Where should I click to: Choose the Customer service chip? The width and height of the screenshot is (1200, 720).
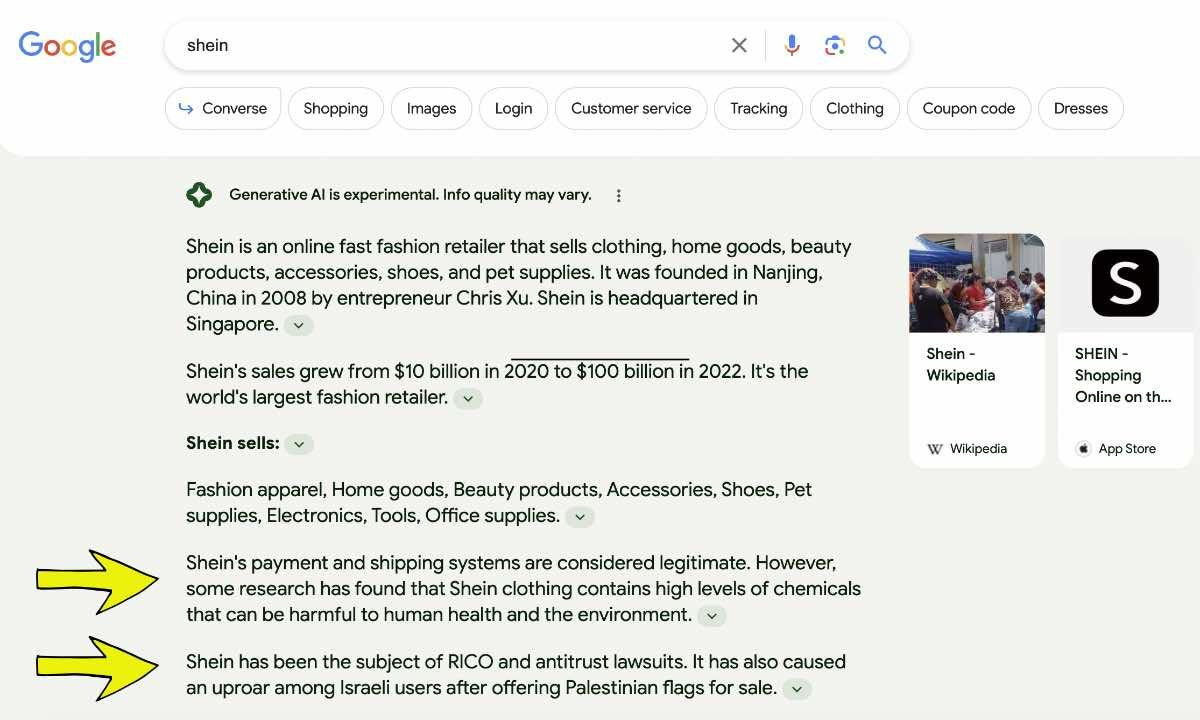[x=631, y=109]
